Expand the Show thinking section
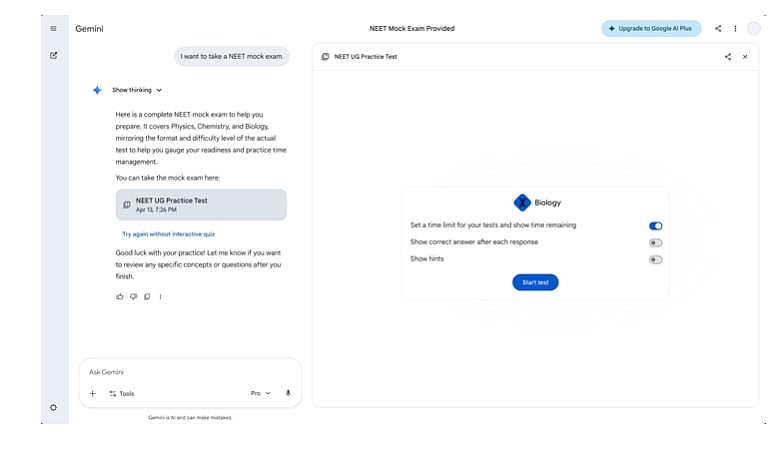This screenshot has width=783, height=455. (x=137, y=90)
